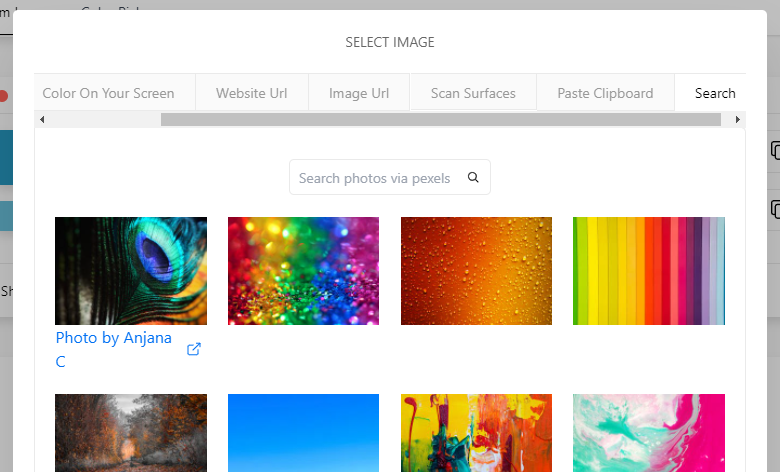The height and width of the screenshot is (472, 780).
Task: Pick the peacock feather photo
Action: [x=131, y=271]
